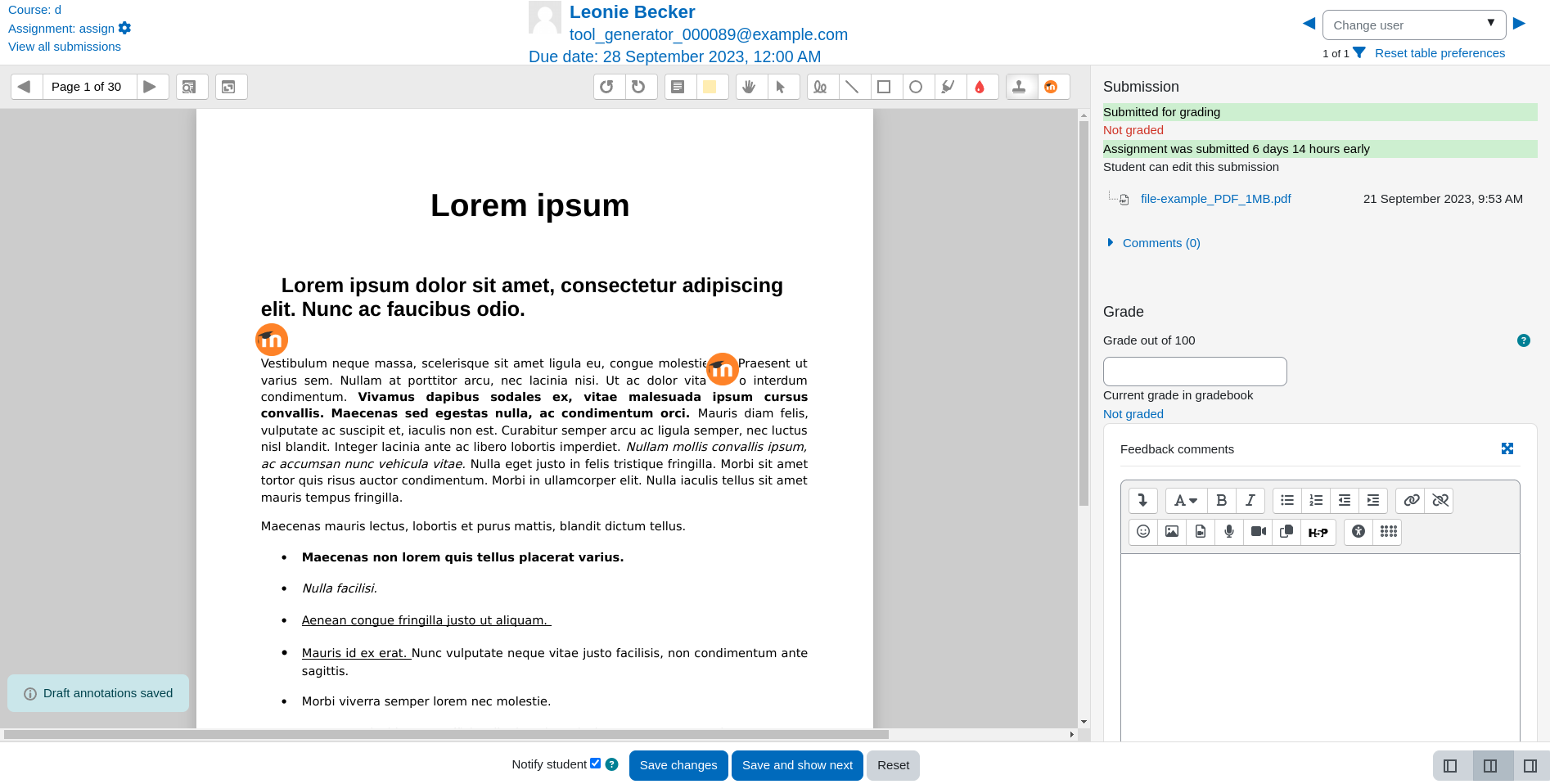The height and width of the screenshot is (784, 1550).
Task: Open the red annotation colour picker
Action: pyautogui.click(x=982, y=87)
